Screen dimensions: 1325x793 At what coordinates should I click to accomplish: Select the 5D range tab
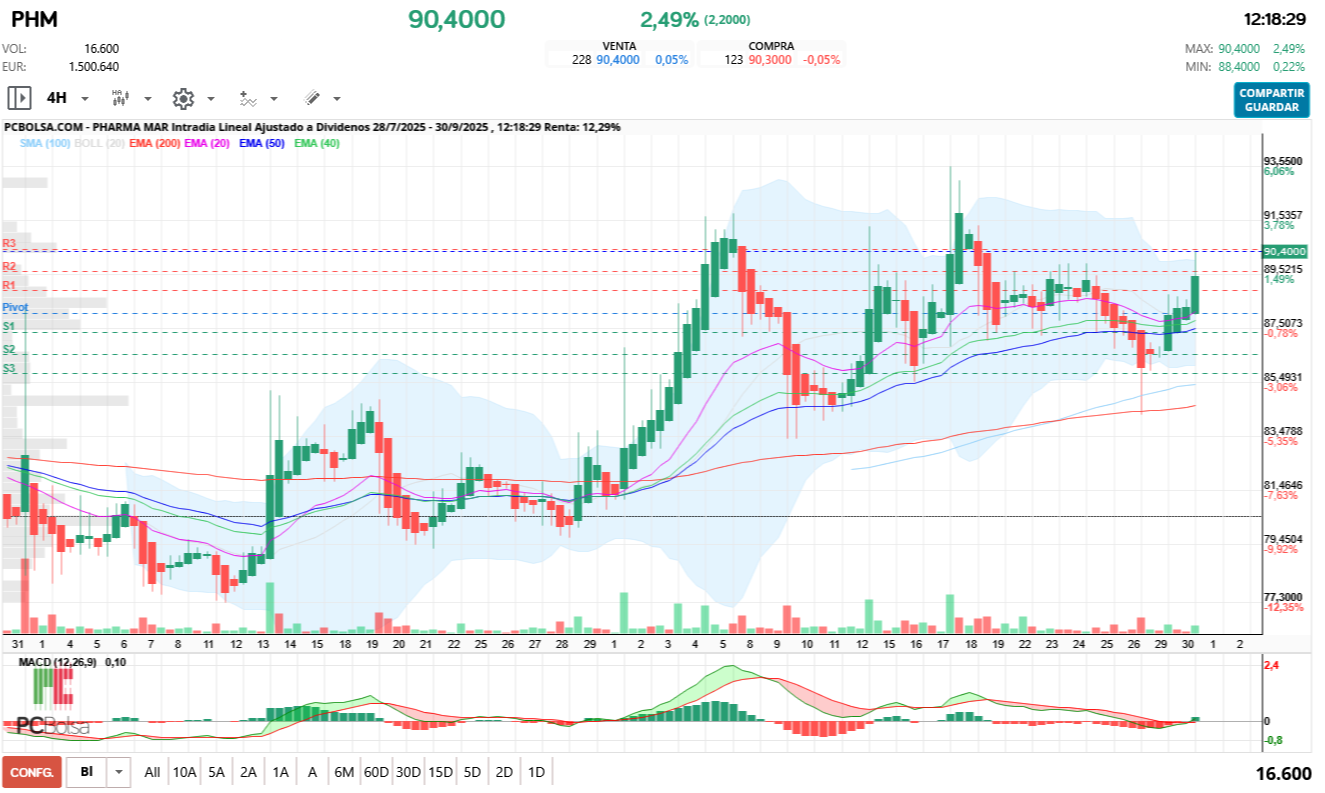point(472,772)
